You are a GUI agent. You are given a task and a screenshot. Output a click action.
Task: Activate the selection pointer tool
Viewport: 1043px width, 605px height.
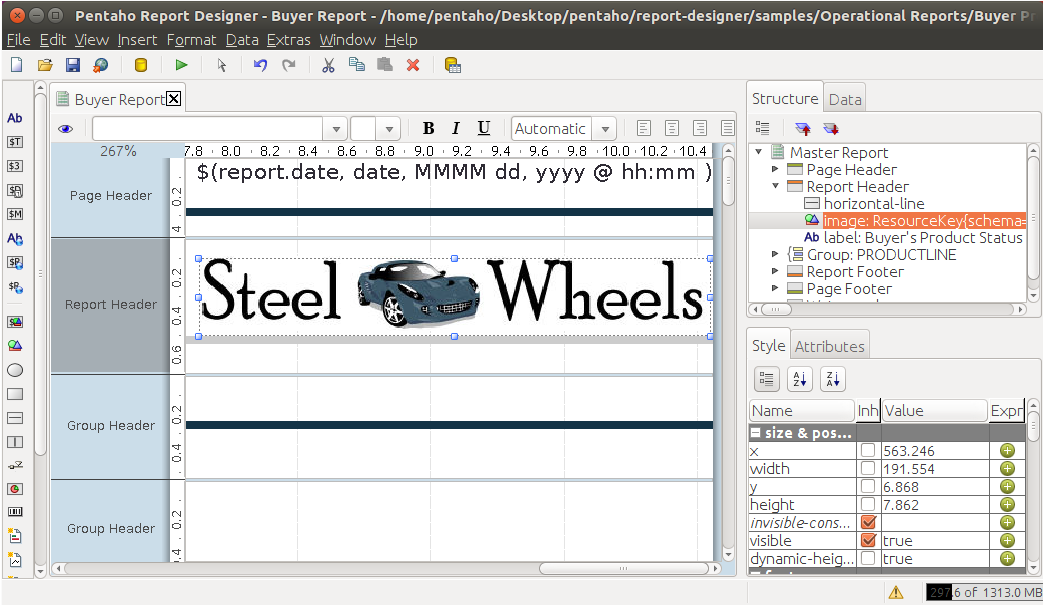point(222,65)
